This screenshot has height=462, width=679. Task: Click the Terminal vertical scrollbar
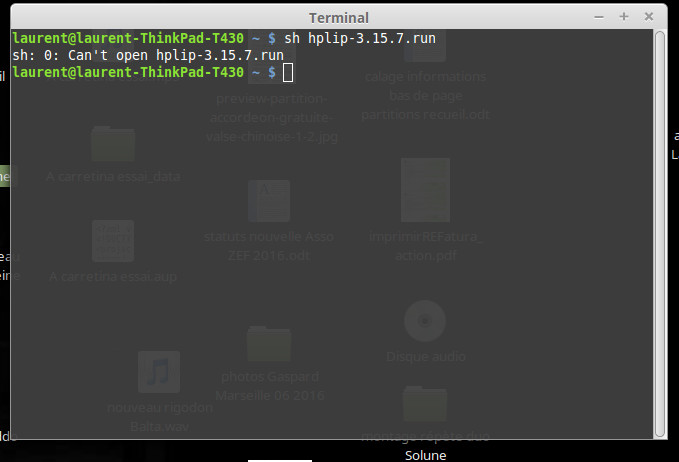coord(660,234)
